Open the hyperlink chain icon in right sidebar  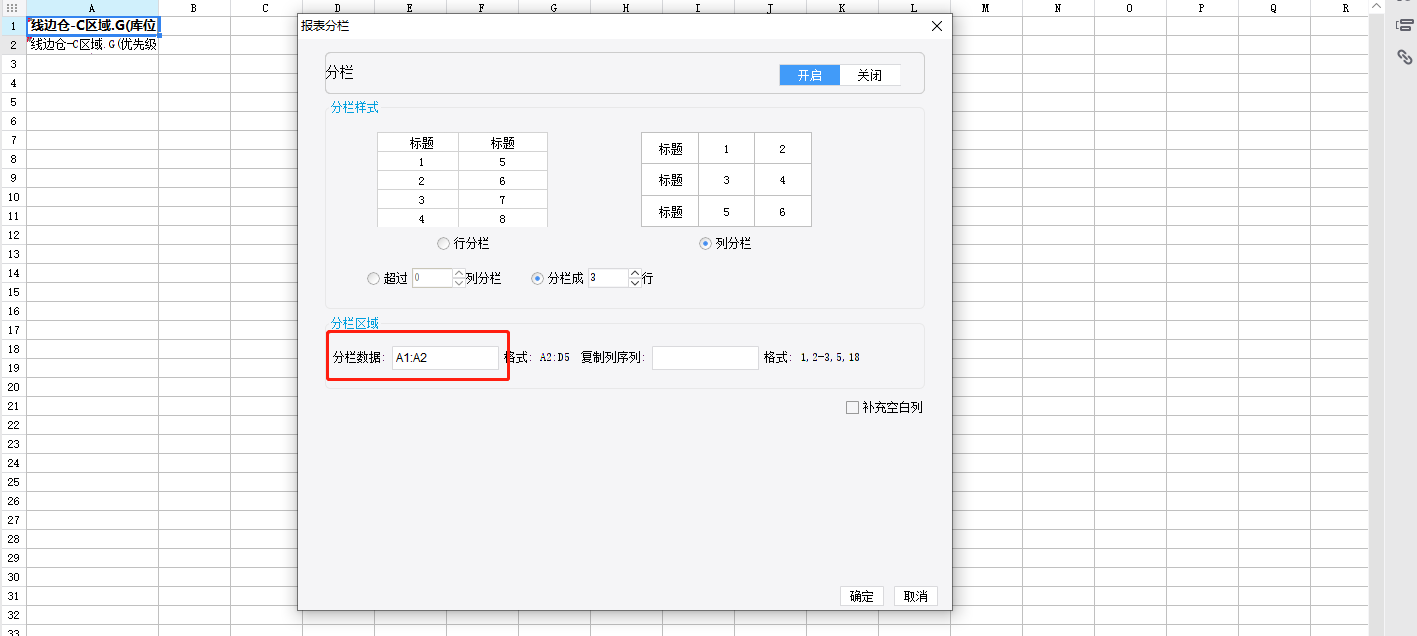coord(1405,57)
